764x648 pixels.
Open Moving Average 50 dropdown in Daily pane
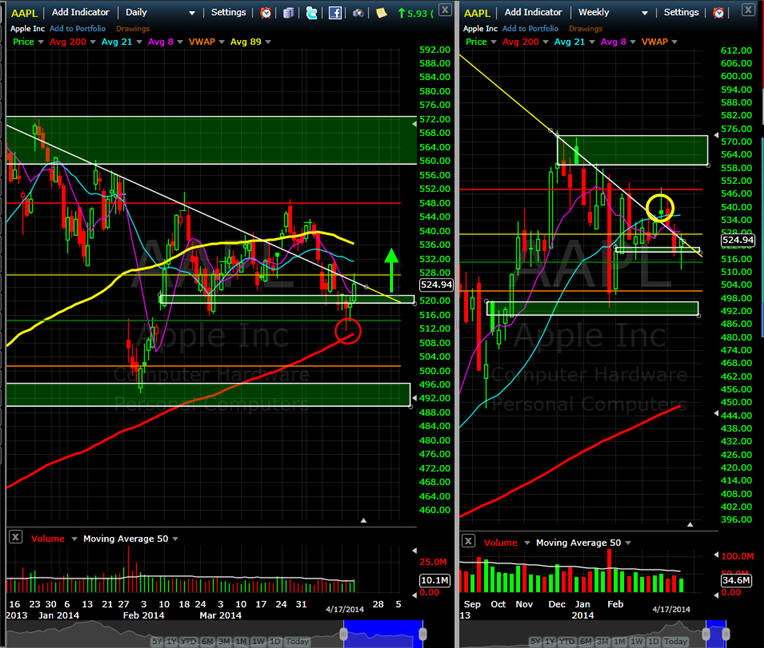[x=175, y=539]
